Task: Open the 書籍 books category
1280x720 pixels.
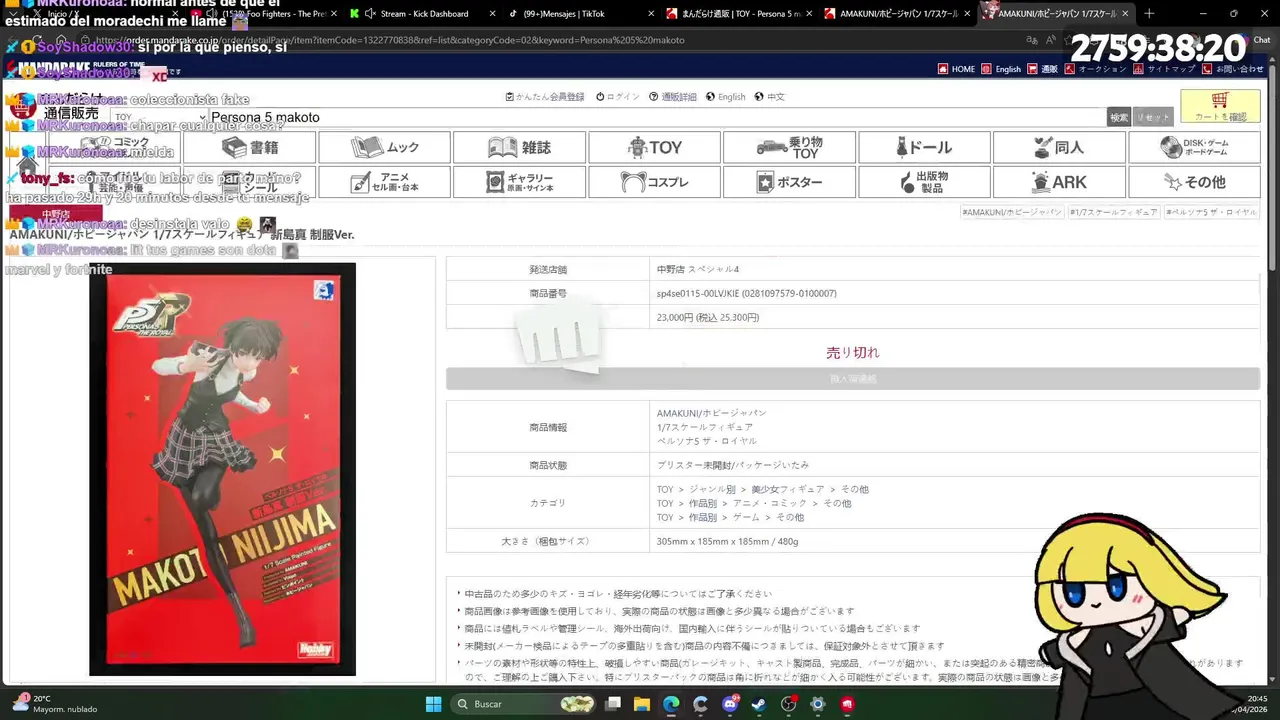Action: point(250,147)
